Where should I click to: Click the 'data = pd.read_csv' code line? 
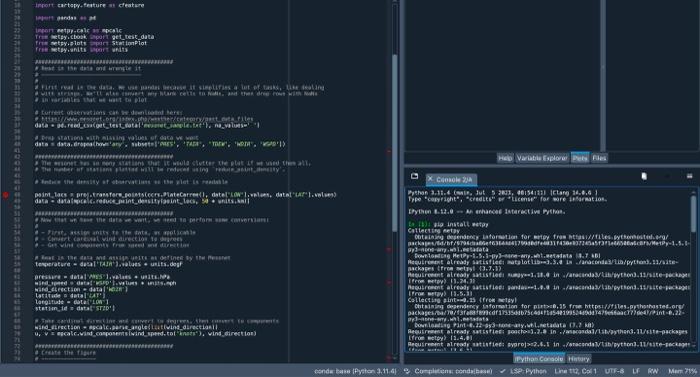(x=147, y=126)
